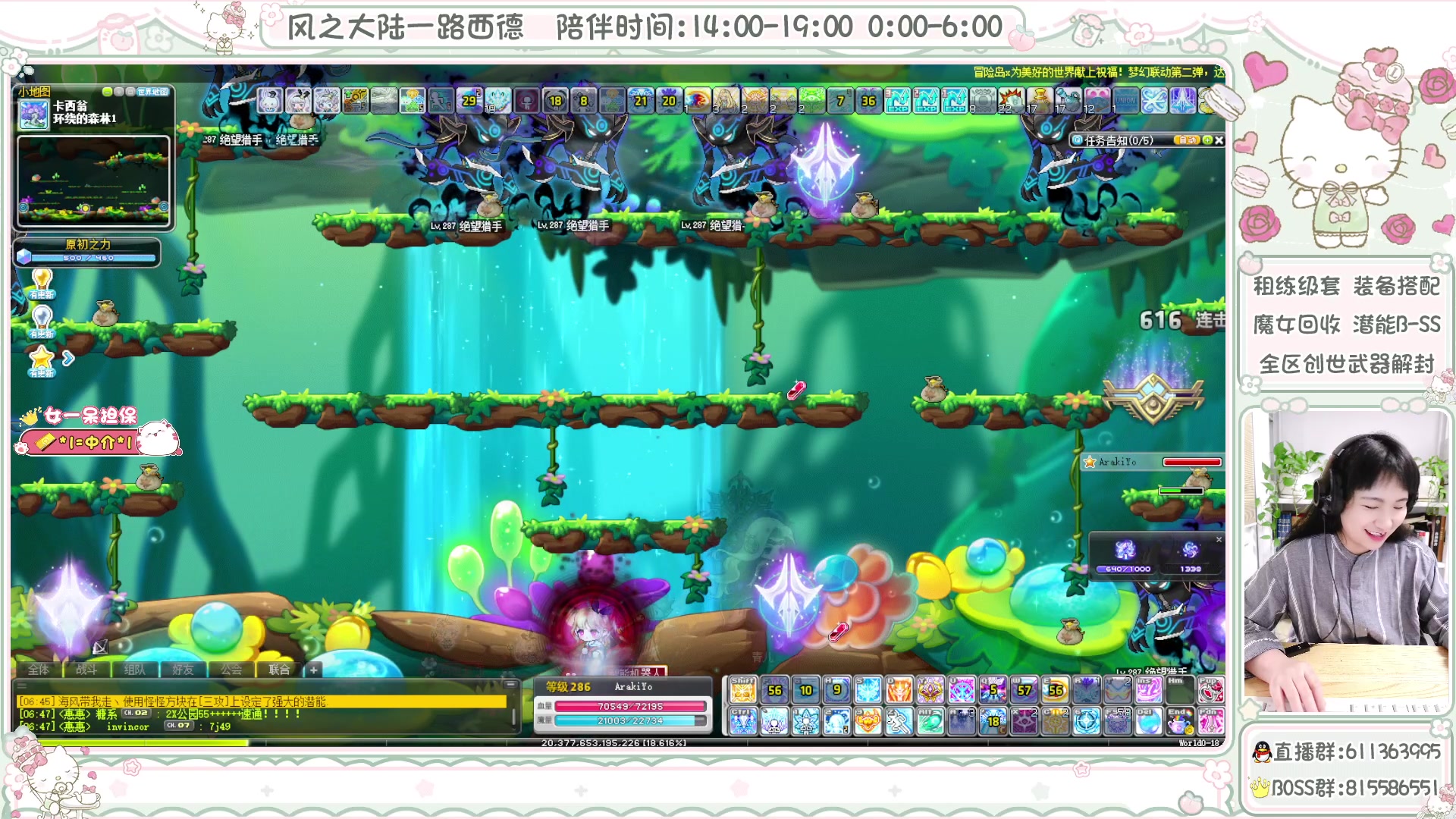Viewport: 1456px width, 819px height.
Task: Close the small skill counter panel
Action: (x=1219, y=539)
